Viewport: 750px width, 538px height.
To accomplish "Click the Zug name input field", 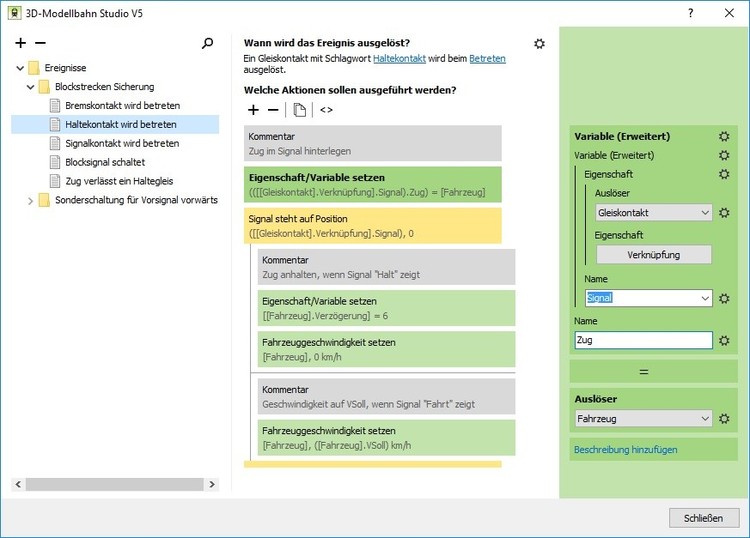I will 643,341.
